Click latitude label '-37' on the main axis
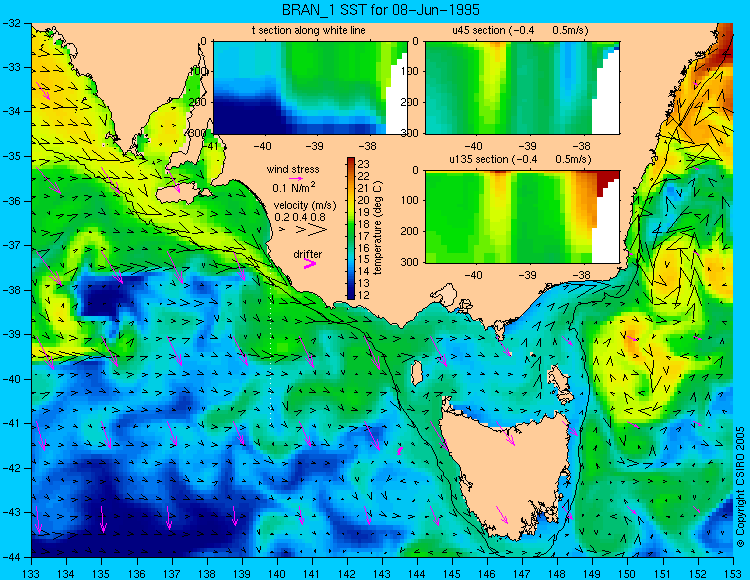This screenshot has width=750, height=580. click(x=11, y=245)
